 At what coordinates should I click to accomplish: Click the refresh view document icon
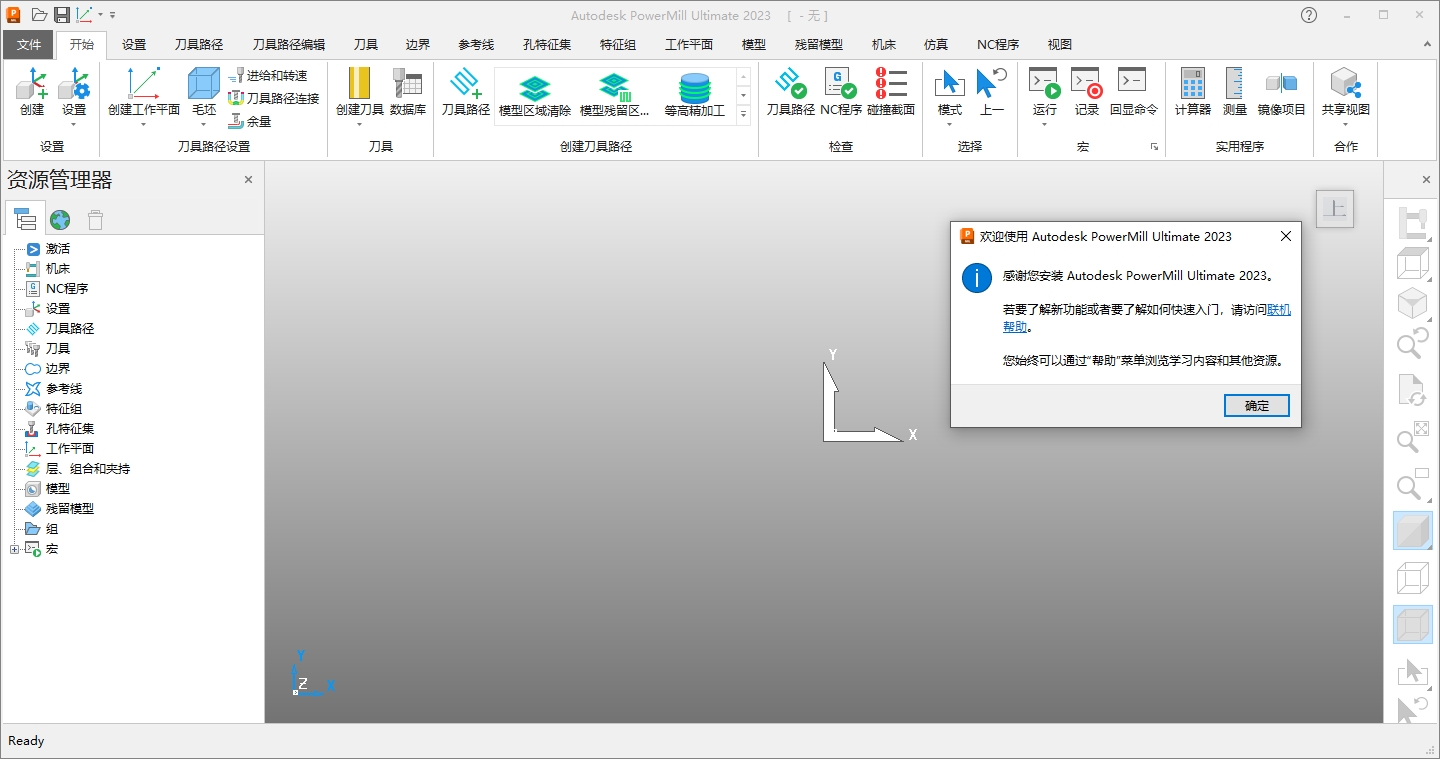(x=1413, y=390)
